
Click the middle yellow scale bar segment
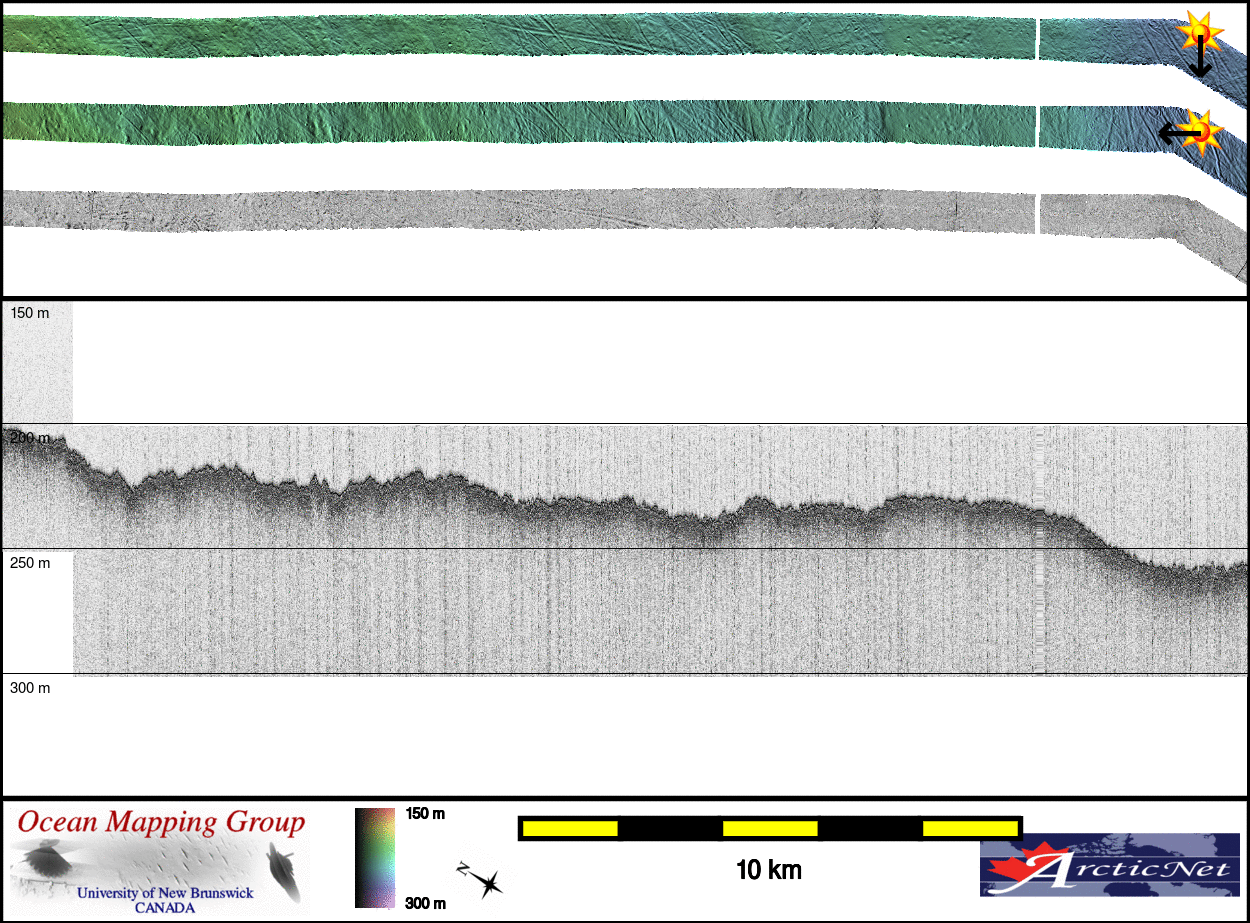pos(769,828)
